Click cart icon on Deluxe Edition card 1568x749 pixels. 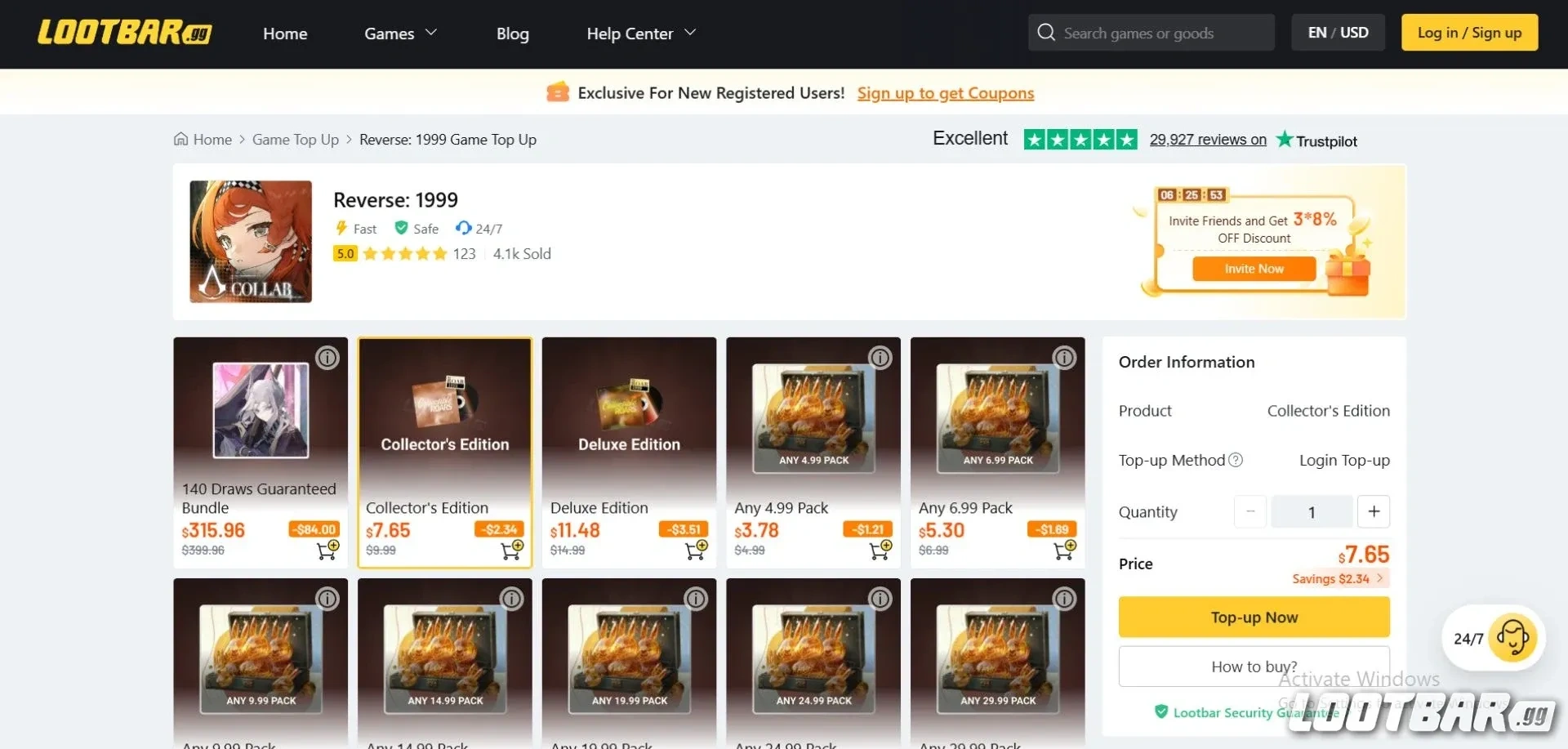click(697, 551)
